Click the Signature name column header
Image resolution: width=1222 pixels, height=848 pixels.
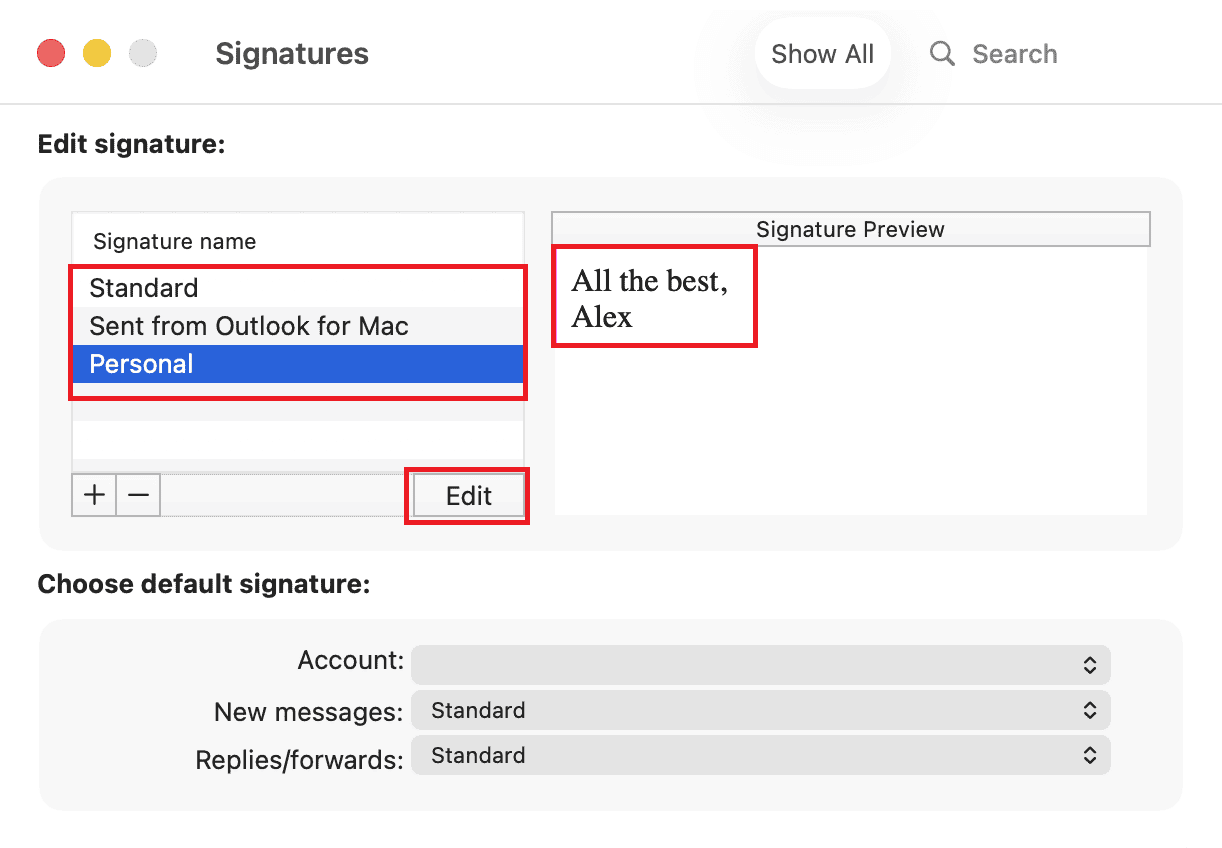[x=175, y=241]
